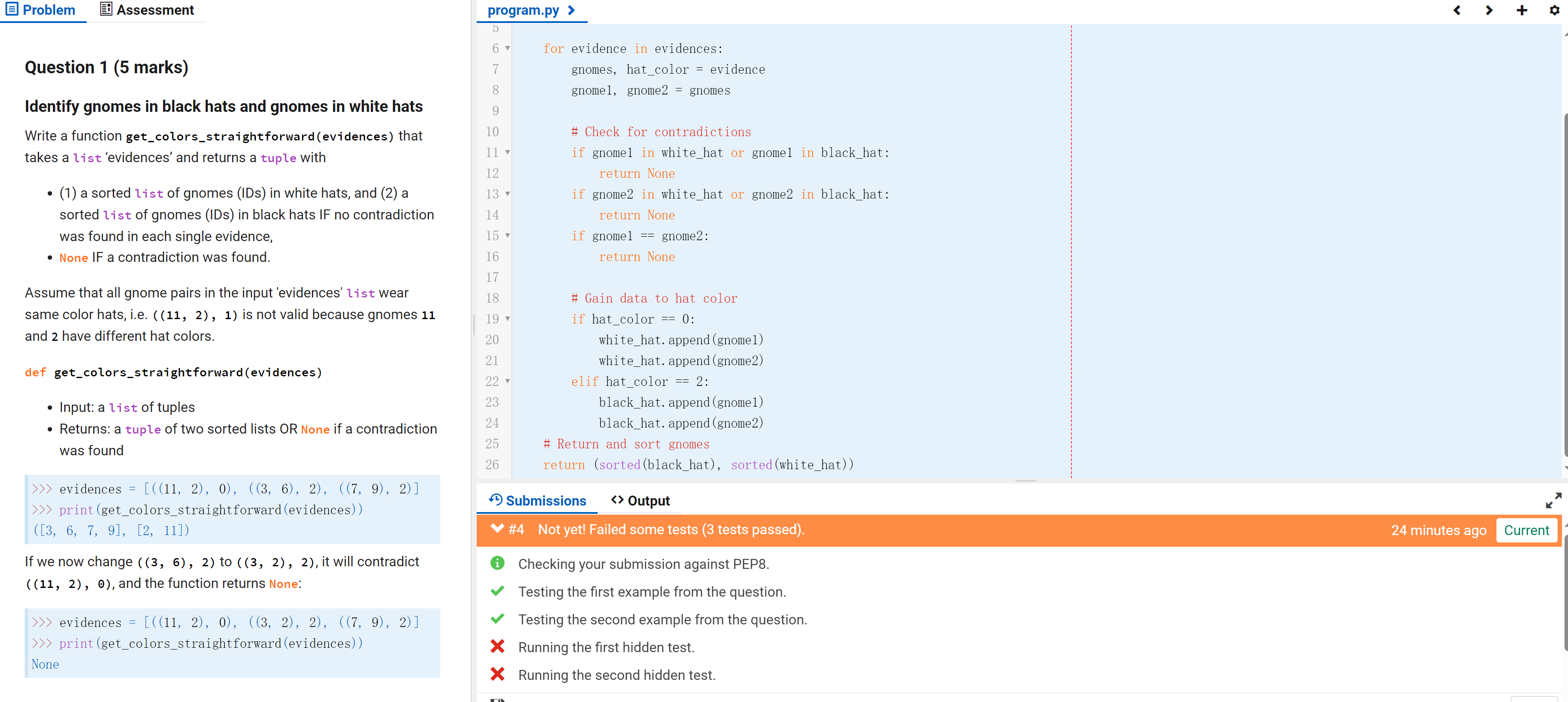Collapse the code block at line 6
This screenshot has height=702, width=1568.
pos(507,48)
